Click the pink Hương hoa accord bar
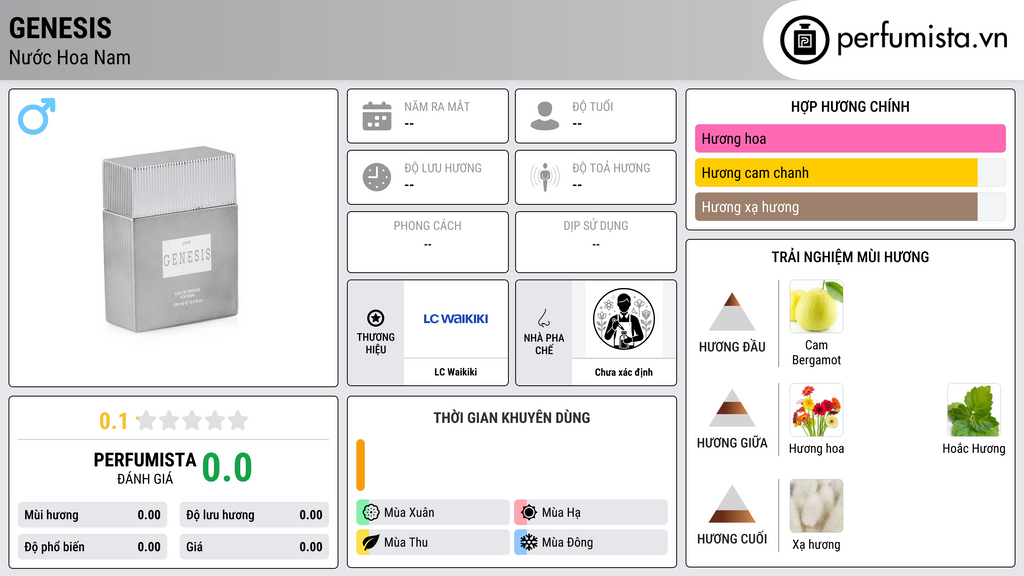 (850, 138)
